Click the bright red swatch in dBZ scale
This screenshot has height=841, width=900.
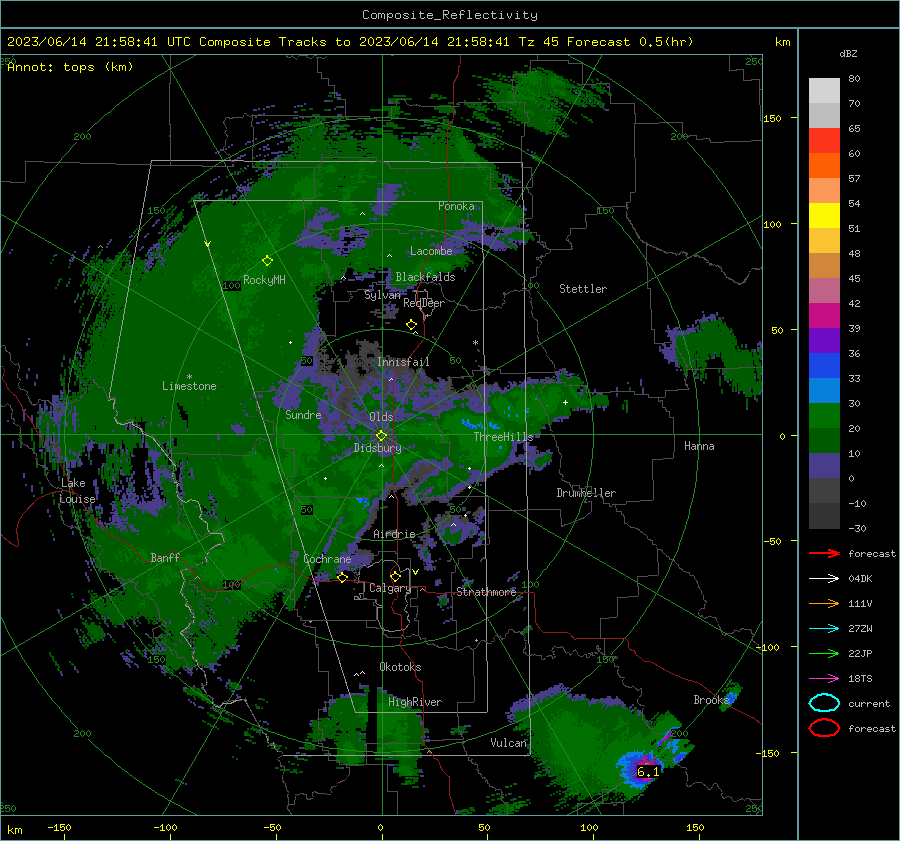tap(824, 141)
